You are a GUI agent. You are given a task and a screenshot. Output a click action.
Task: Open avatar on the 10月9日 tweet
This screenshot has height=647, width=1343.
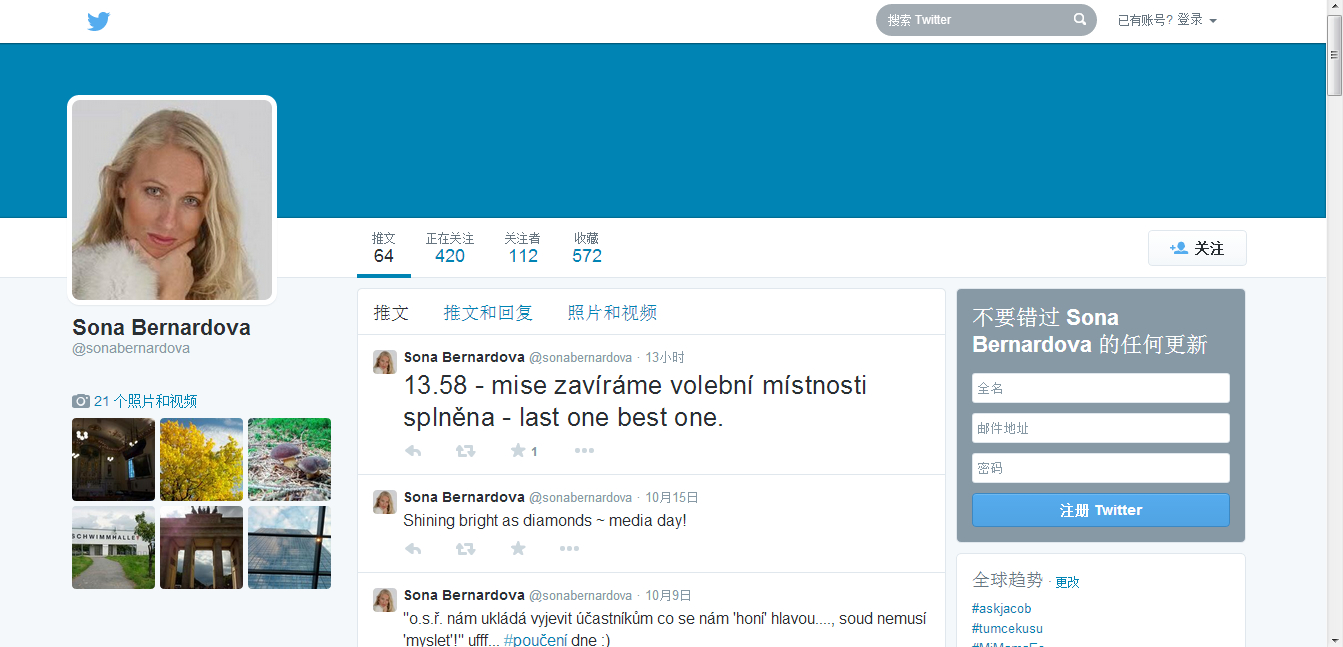[x=385, y=600]
